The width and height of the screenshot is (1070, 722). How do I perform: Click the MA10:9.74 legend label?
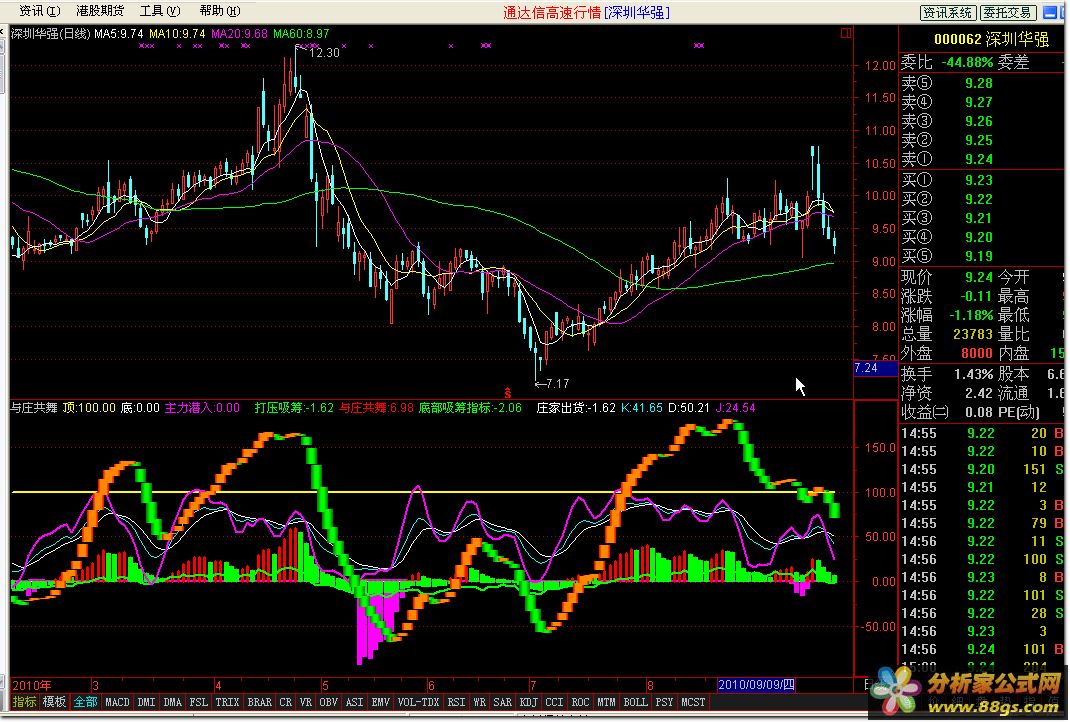[x=177, y=33]
